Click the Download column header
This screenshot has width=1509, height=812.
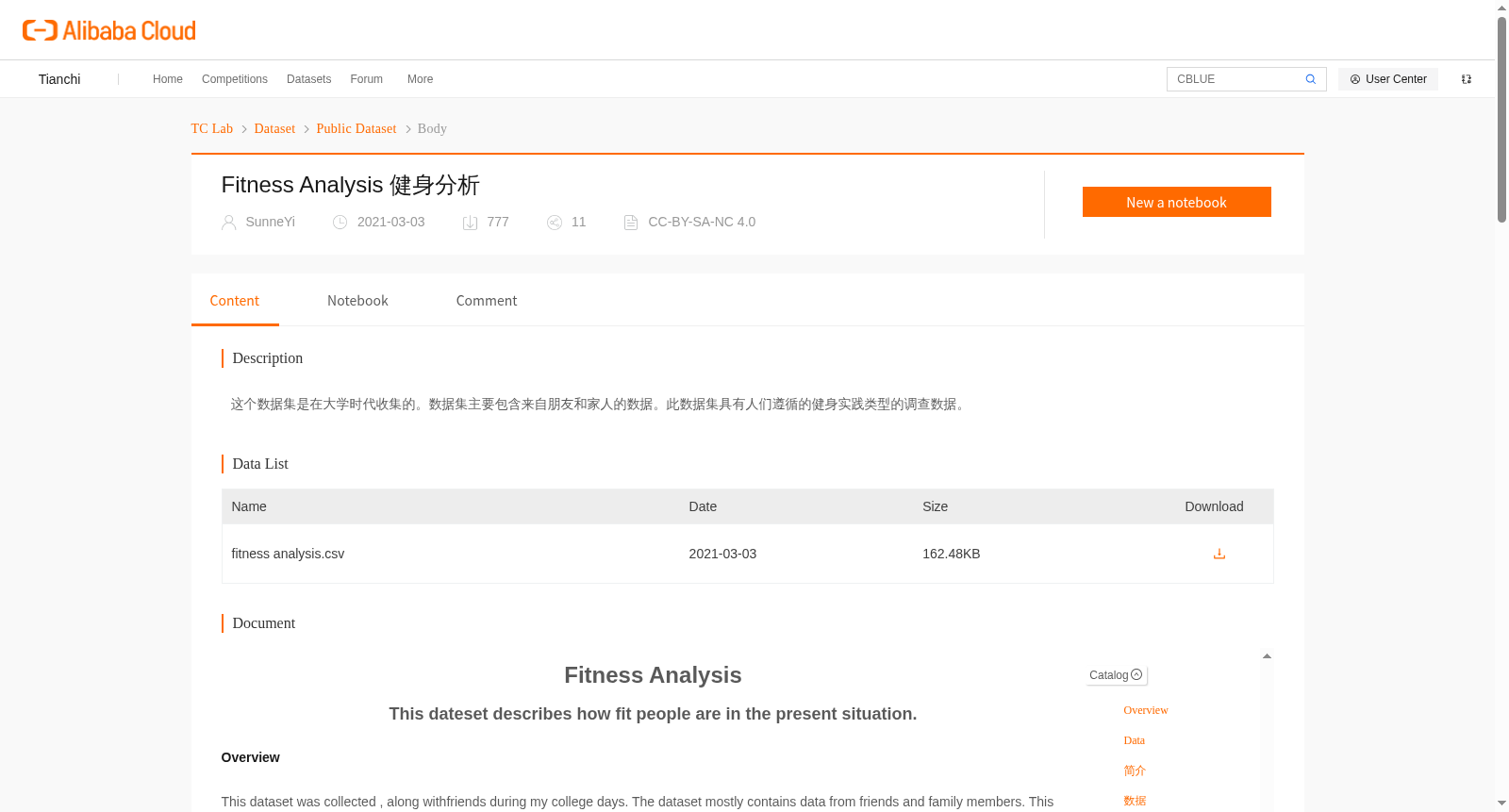[x=1214, y=506]
